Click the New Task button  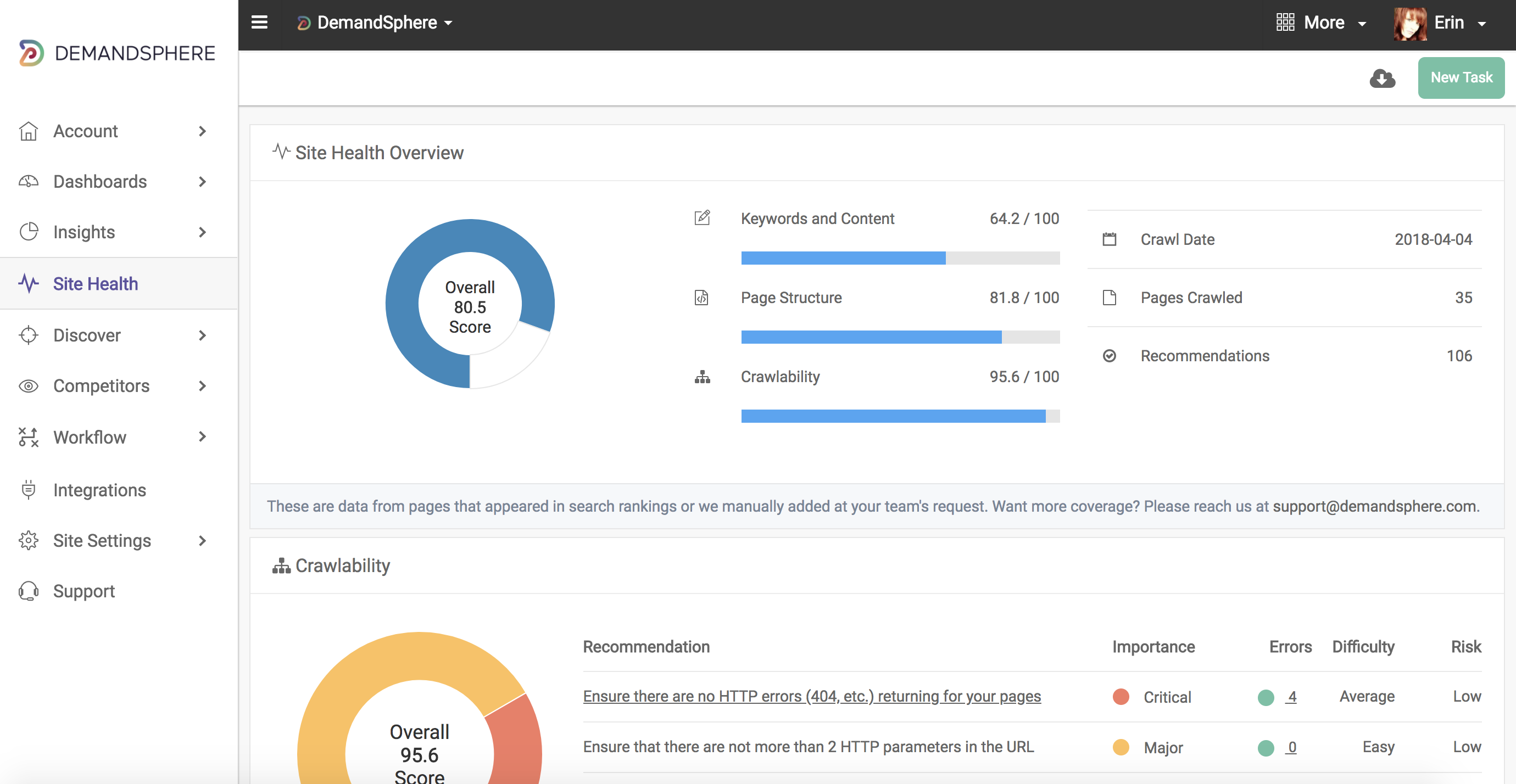click(x=1461, y=77)
